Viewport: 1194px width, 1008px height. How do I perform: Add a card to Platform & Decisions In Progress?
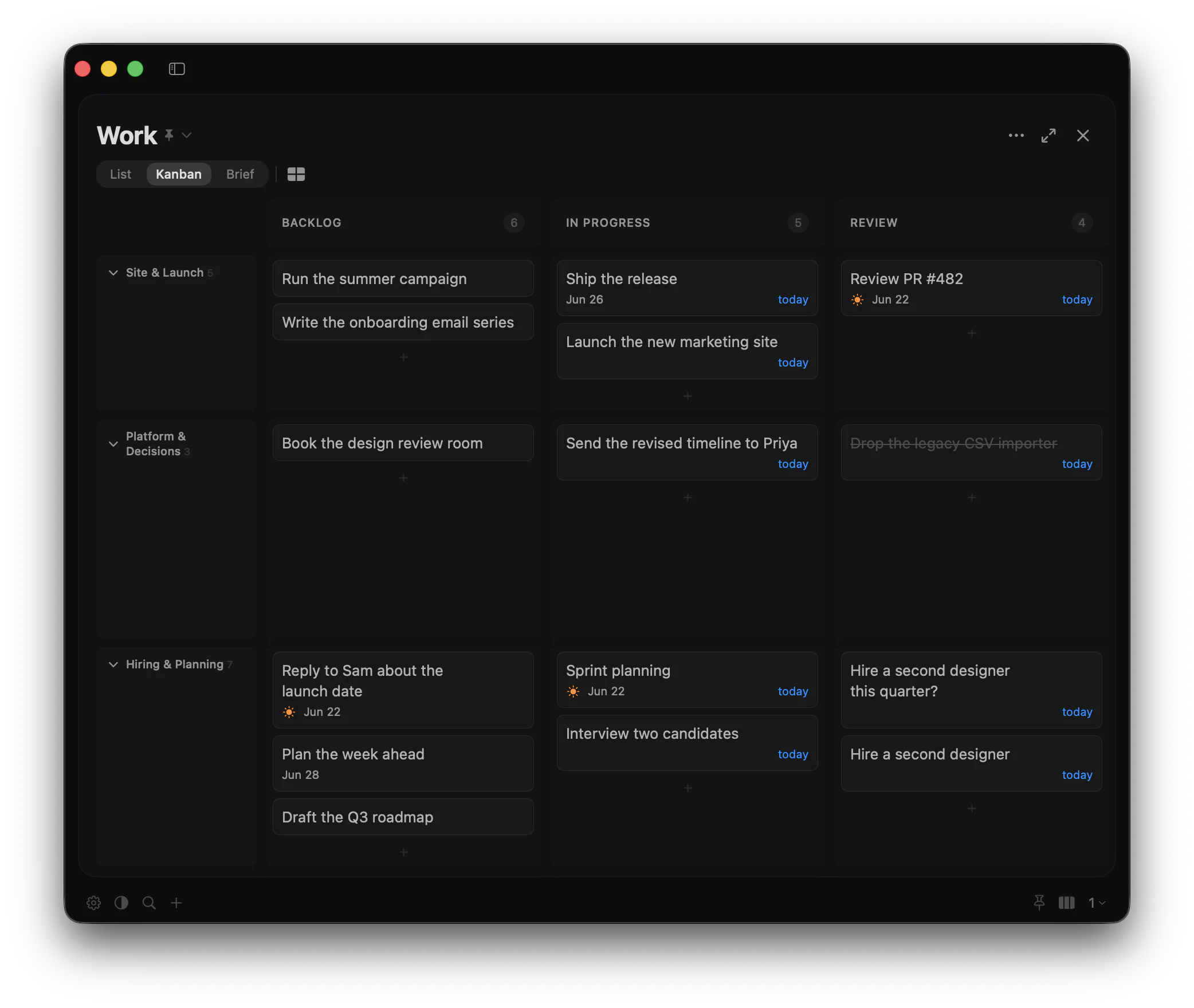pyautogui.click(x=688, y=498)
